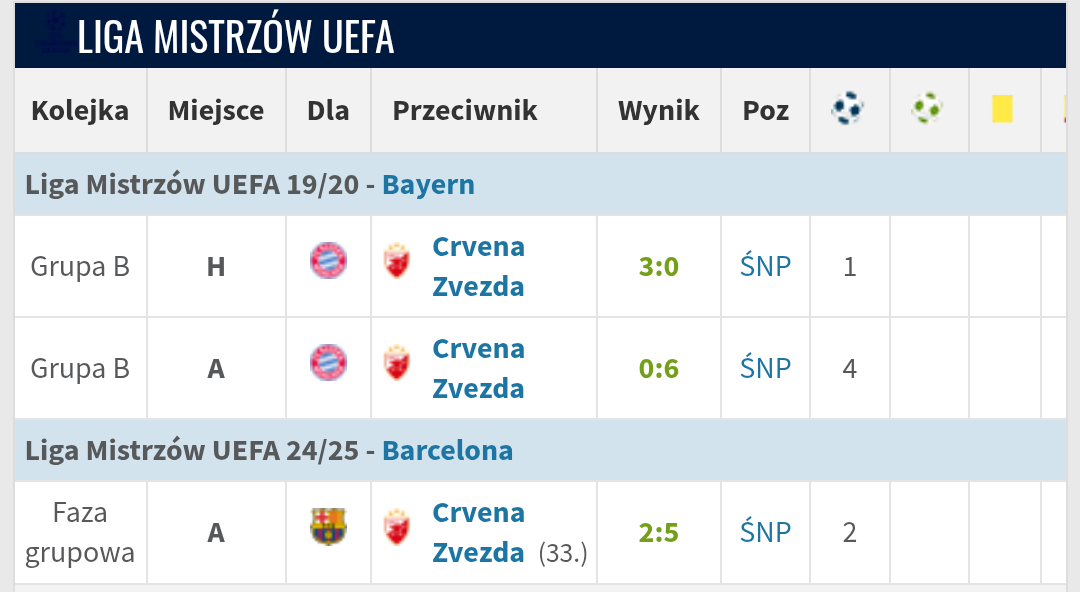Screen dimensions: 1080x592
Task: Open the 3:0 match result
Action: coord(659,267)
